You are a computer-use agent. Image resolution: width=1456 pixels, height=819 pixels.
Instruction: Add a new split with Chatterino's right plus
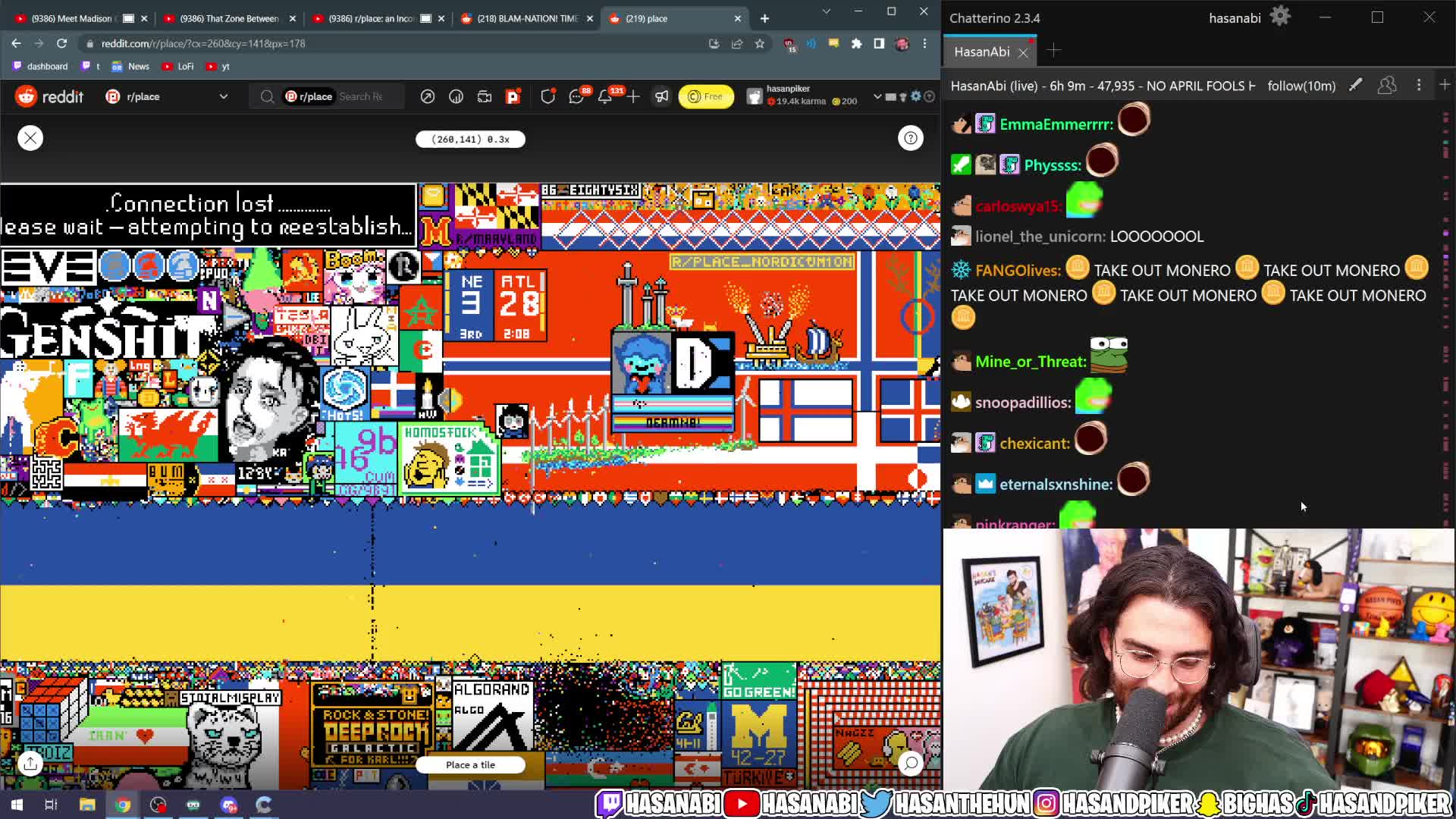(1445, 86)
